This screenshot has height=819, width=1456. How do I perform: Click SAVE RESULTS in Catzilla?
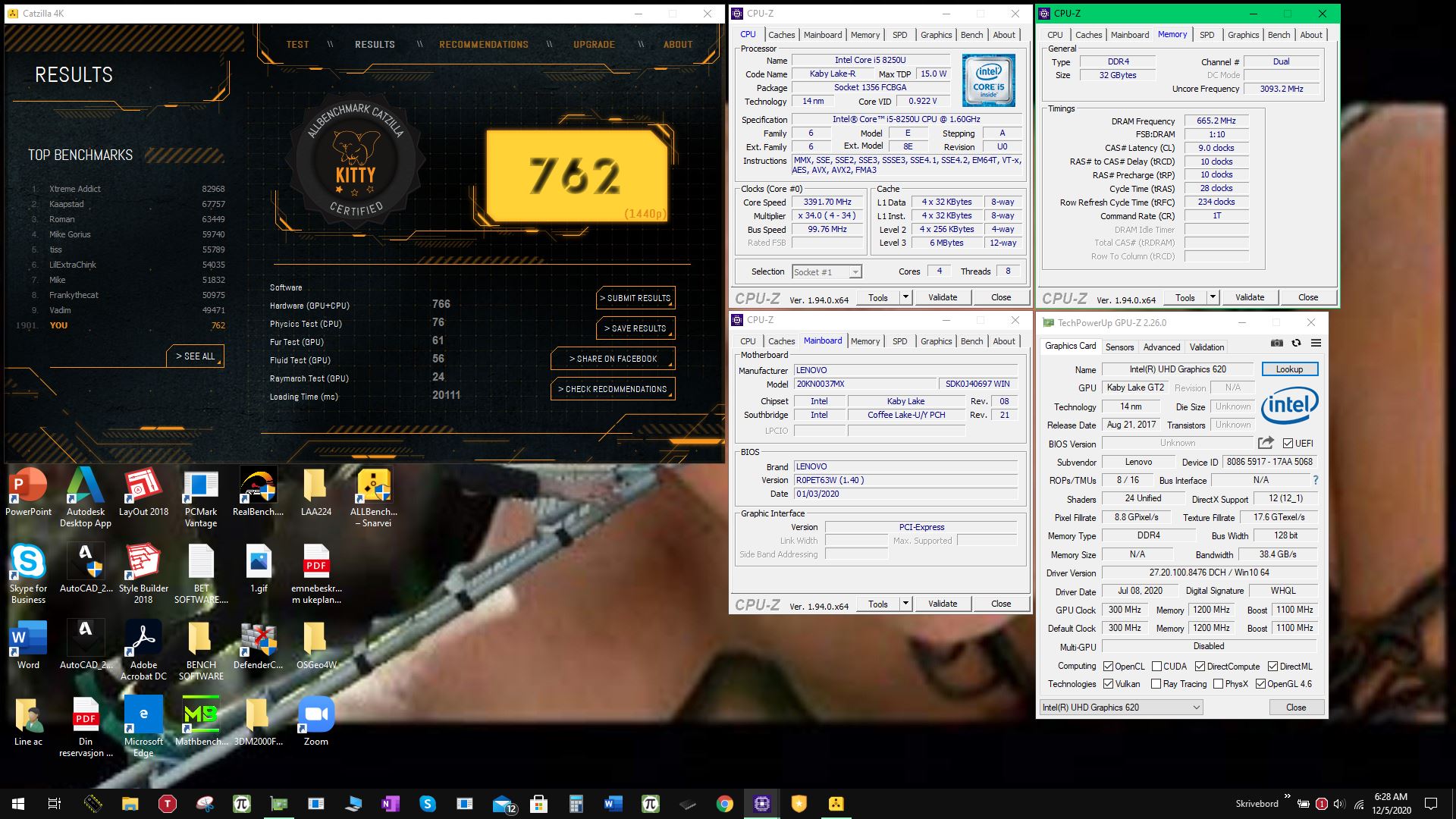pos(635,328)
